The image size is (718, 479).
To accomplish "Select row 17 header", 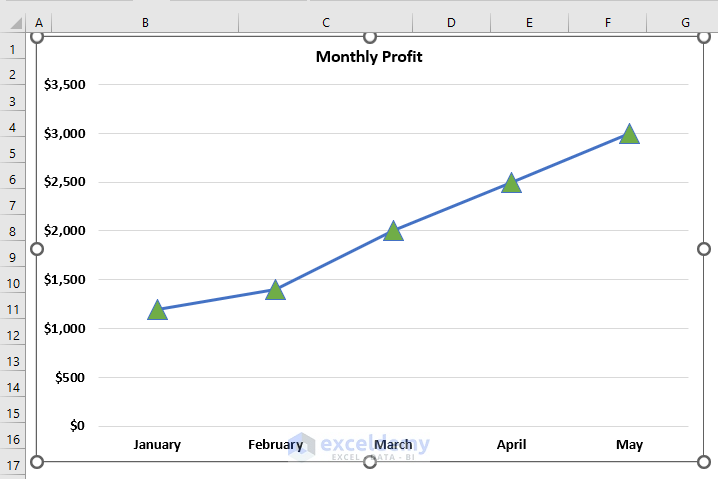I will (13, 466).
